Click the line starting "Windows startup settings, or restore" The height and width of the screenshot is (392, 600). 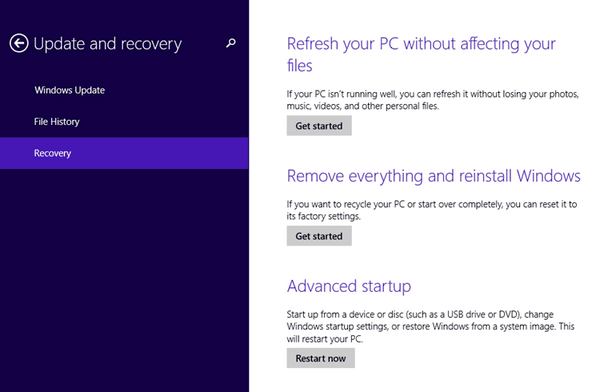click(x=430, y=327)
